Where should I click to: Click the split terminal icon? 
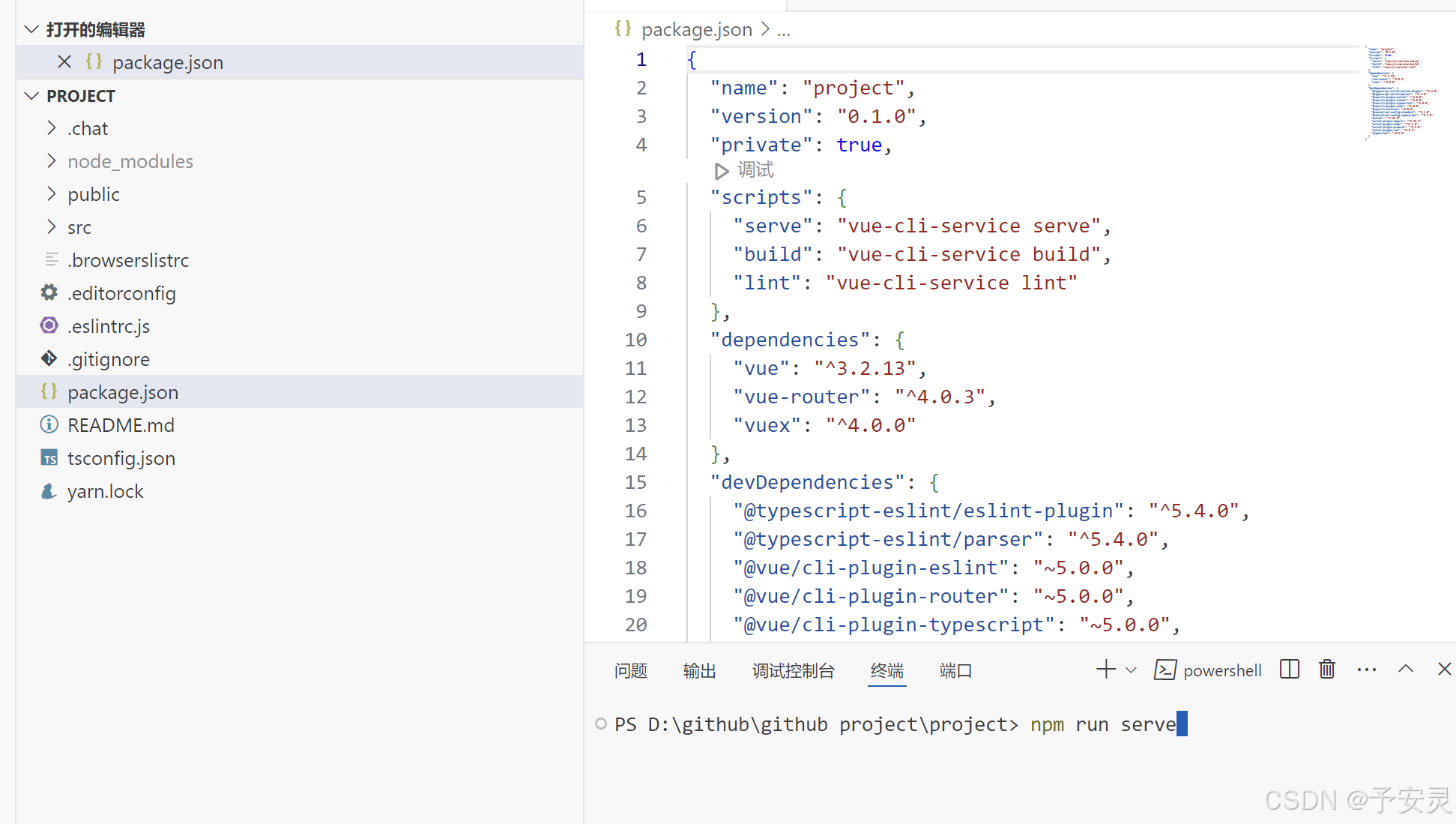pos(1290,670)
